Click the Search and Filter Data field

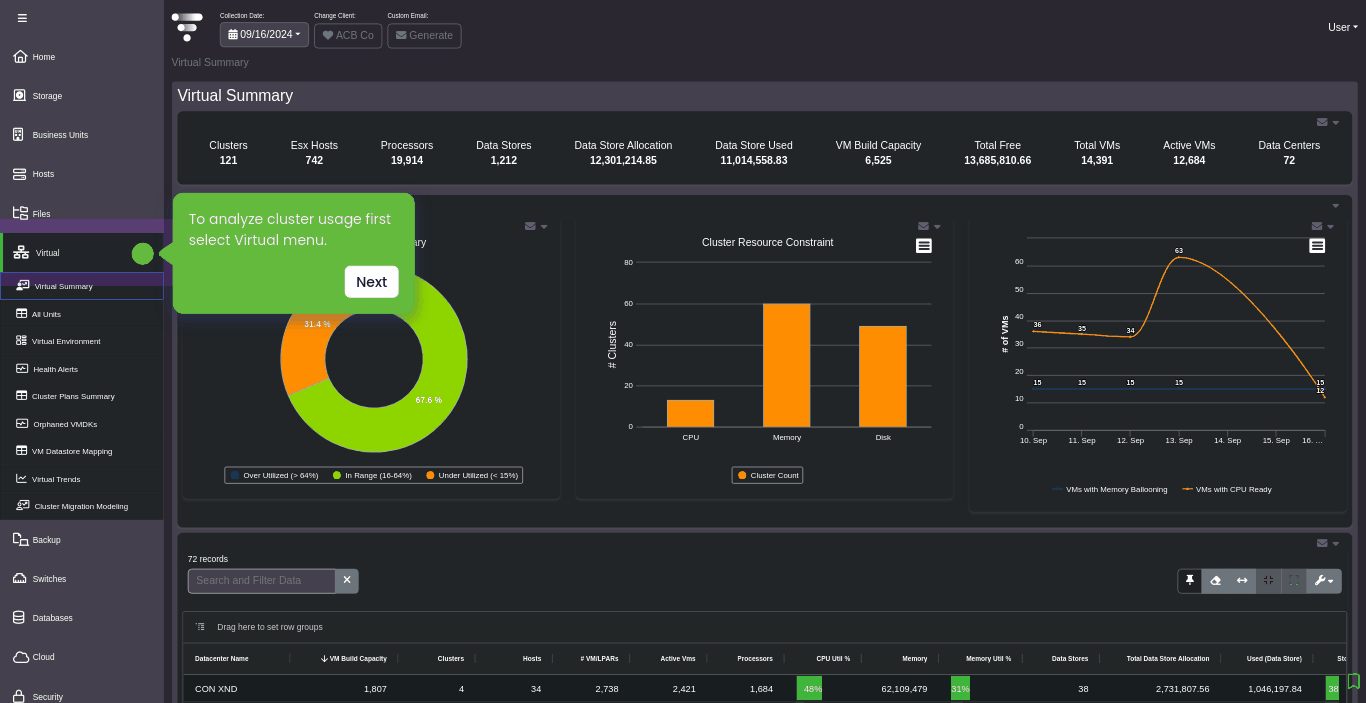(x=261, y=580)
